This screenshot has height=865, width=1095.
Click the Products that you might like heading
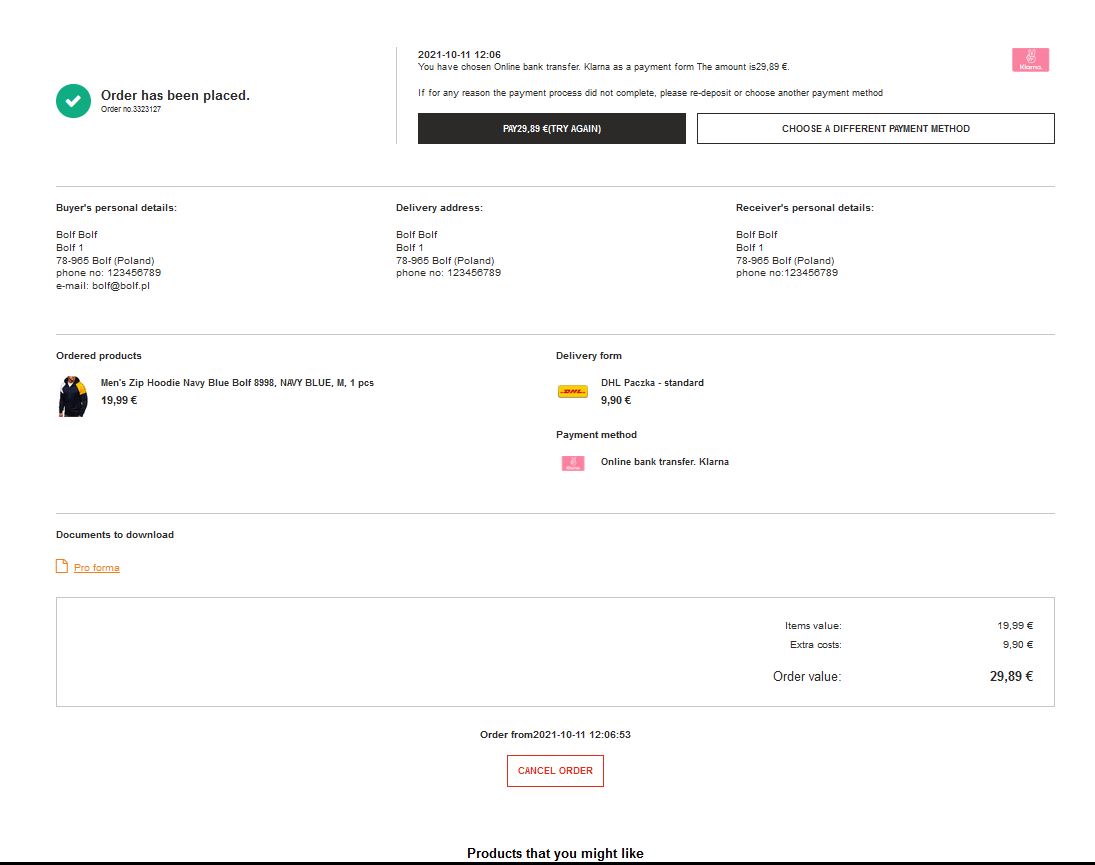coord(555,853)
